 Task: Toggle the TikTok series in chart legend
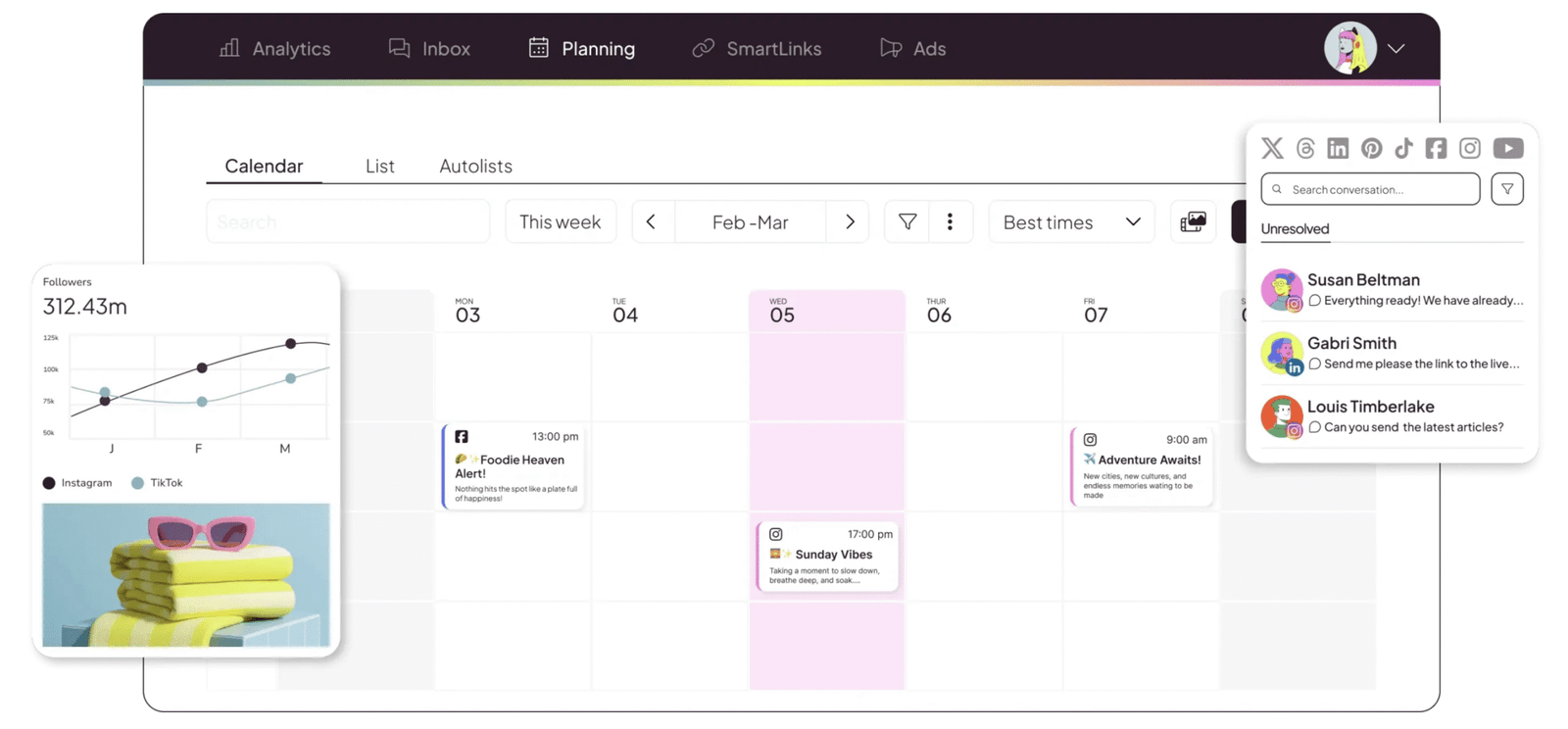coord(157,483)
